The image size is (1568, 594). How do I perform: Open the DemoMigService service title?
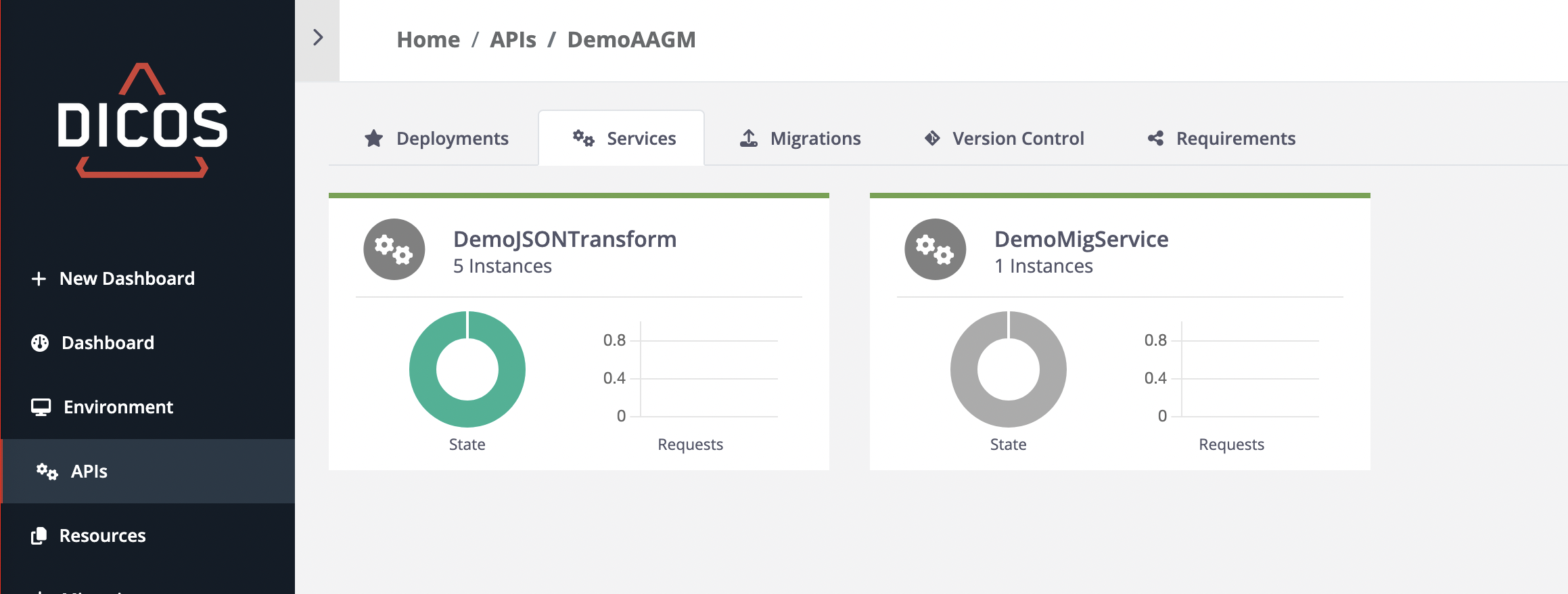[x=1081, y=239]
